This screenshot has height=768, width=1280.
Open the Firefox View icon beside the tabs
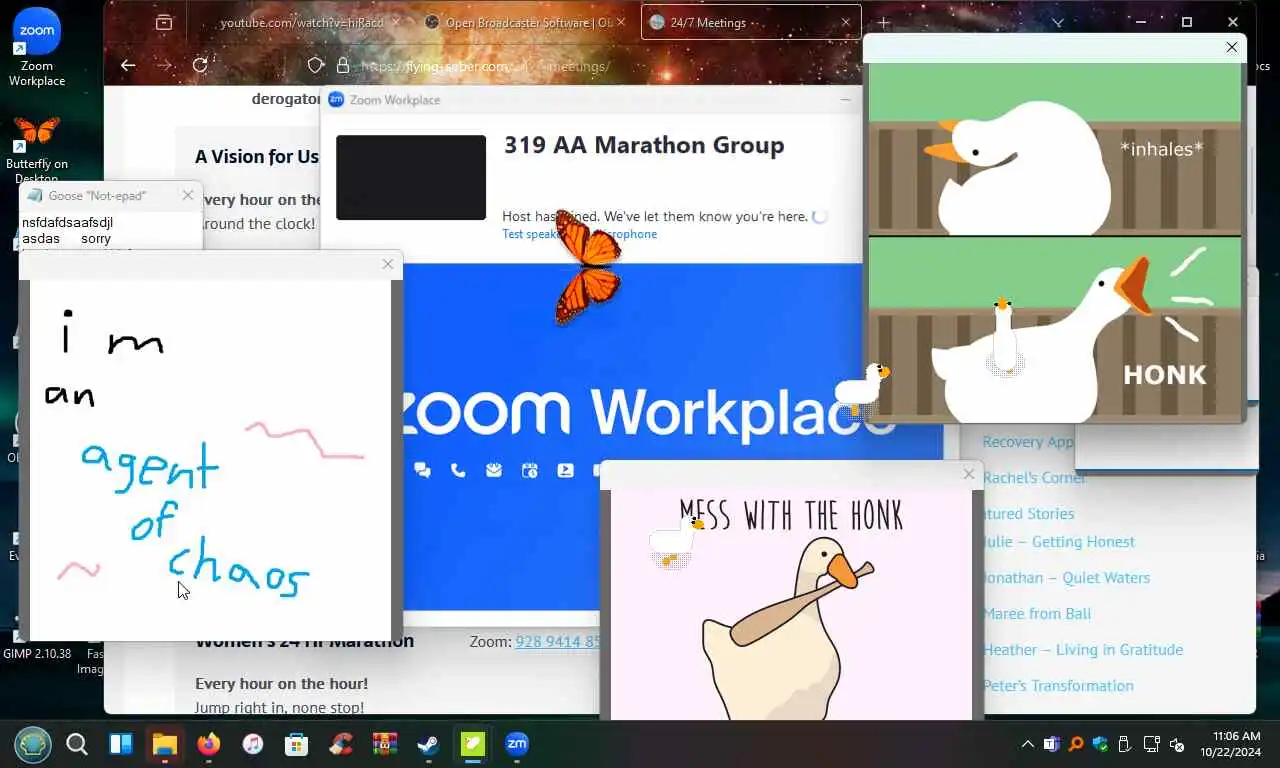[x=164, y=22]
